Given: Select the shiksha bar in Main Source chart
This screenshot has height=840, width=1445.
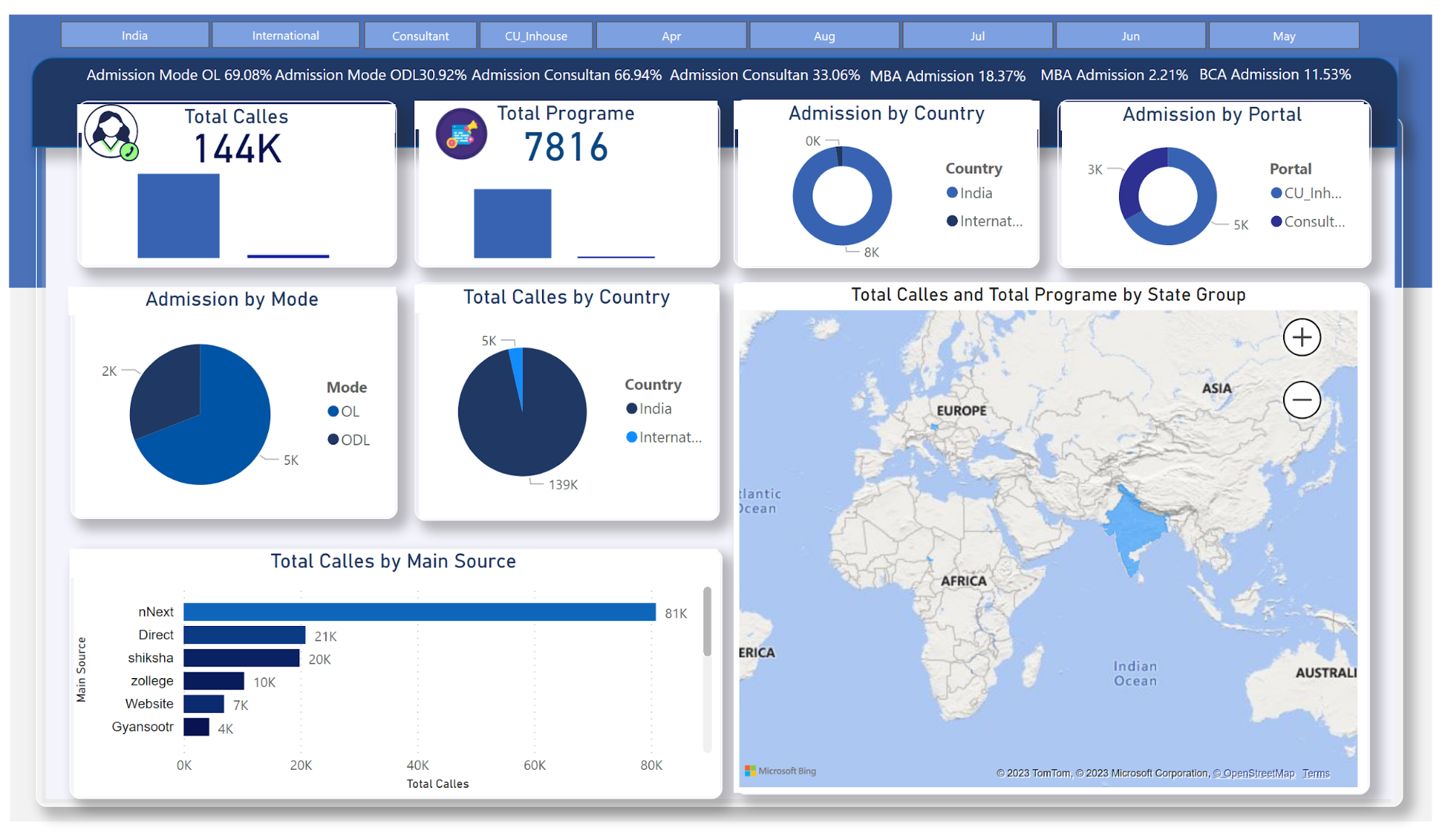Looking at the screenshot, I should click(241, 658).
